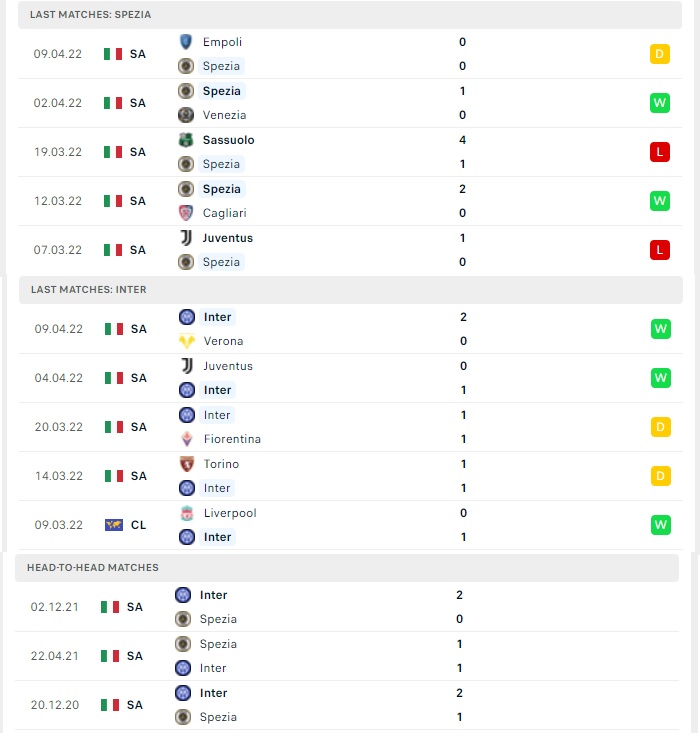700x736 pixels.
Task: Click the draw badge for Empoli–Spezia
Action: (x=660, y=54)
